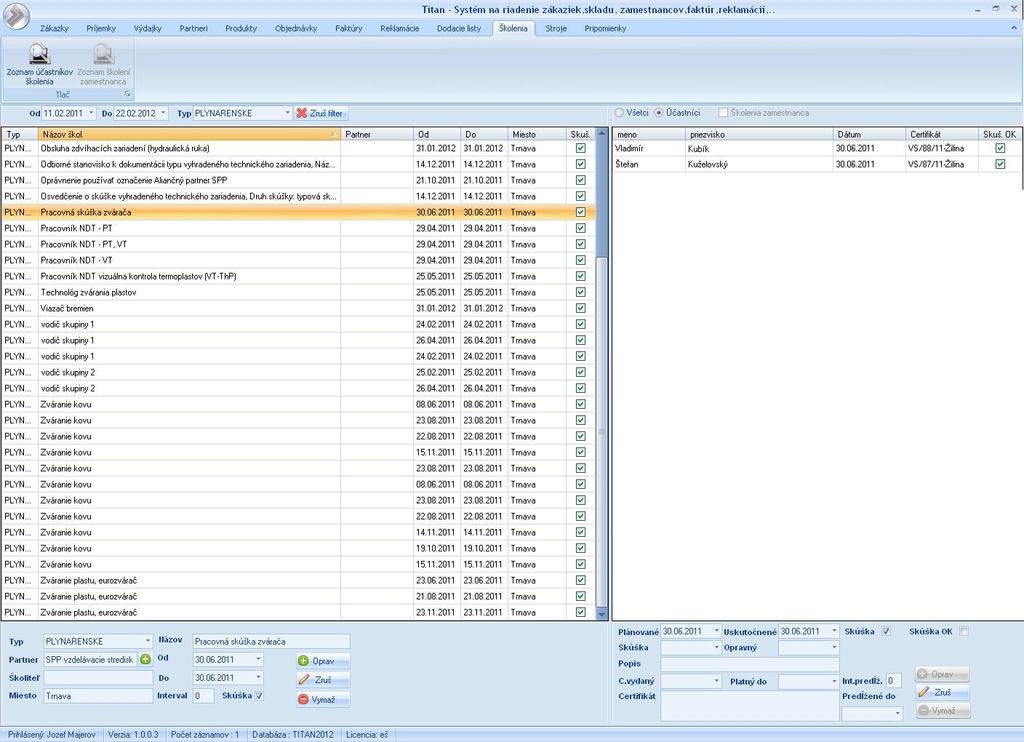Toggle Skúš. checkbox for Technológ zvárania plastov

pos(581,293)
